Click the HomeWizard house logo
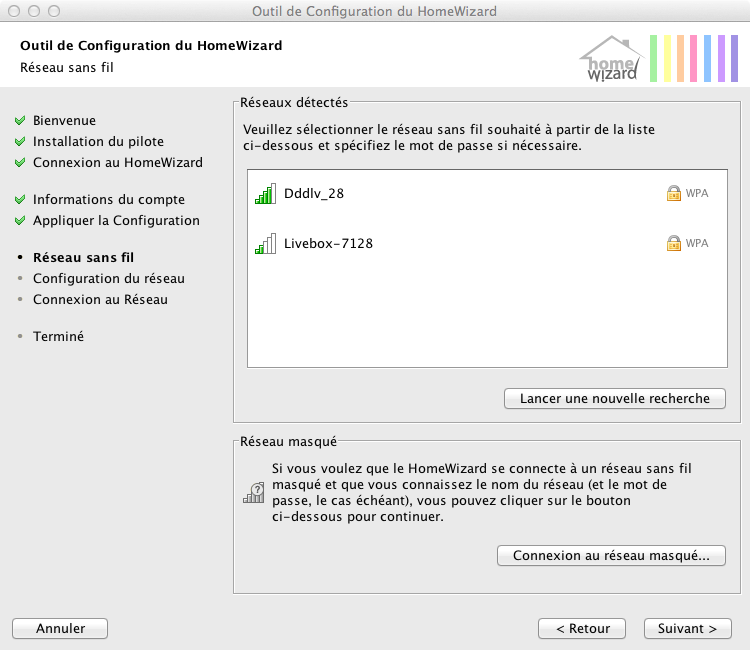The height and width of the screenshot is (650, 750). click(611, 59)
